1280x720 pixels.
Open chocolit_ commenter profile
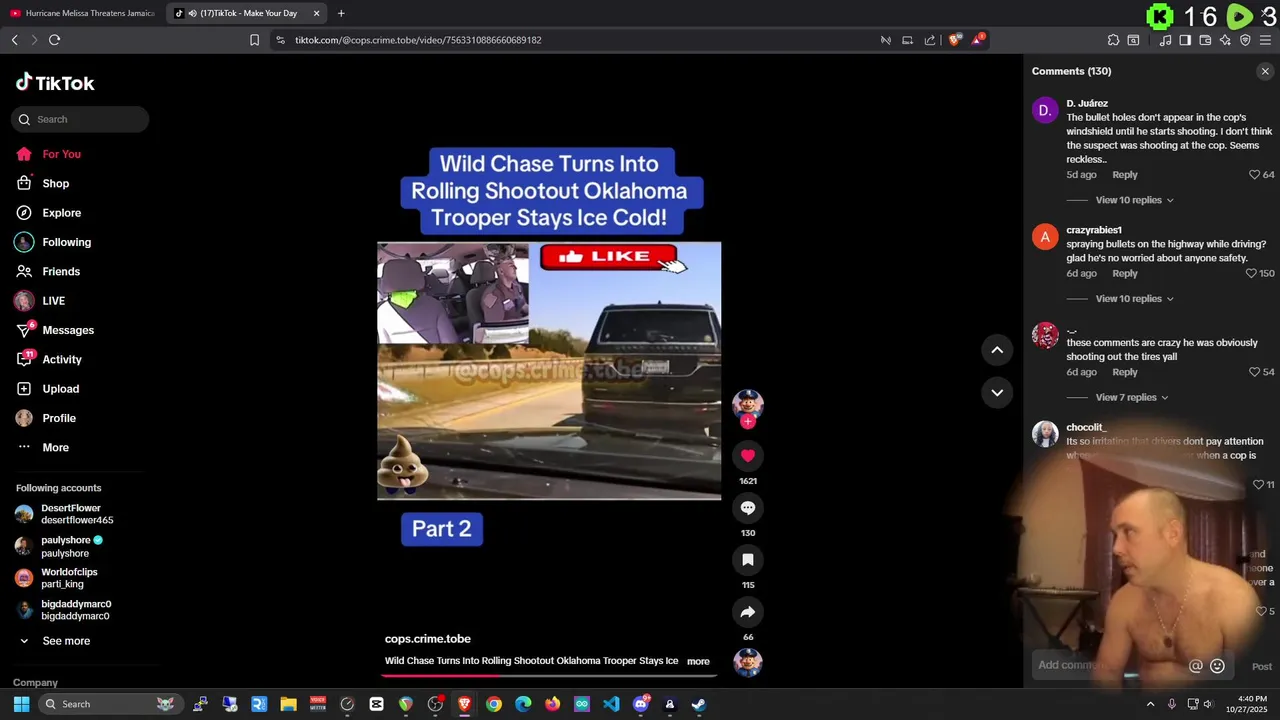pyautogui.click(x=1086, y=428)
